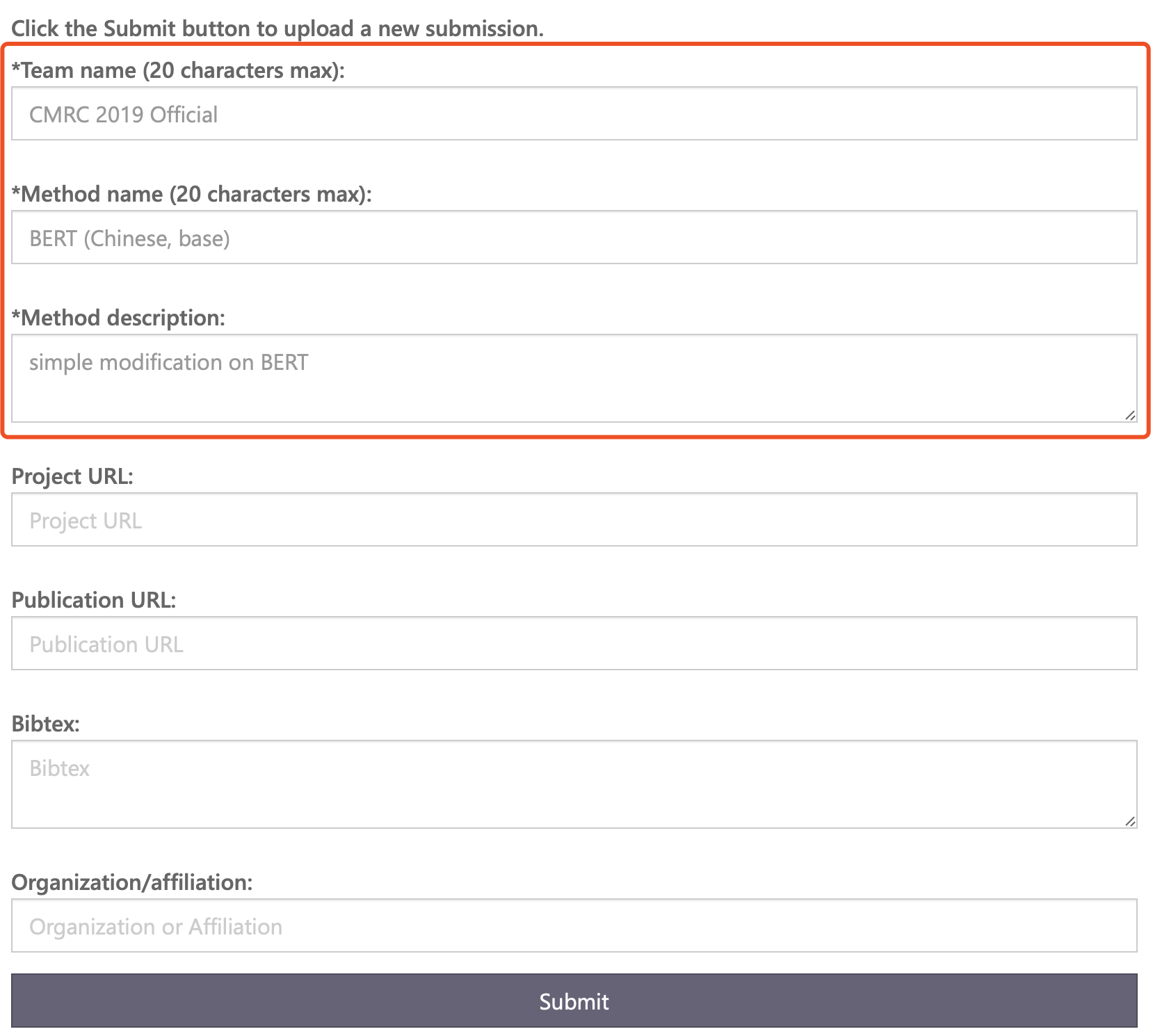Click the 'Publication URL:' field label
This screenshot has height=1036, width=1153.
coord(94,600)
